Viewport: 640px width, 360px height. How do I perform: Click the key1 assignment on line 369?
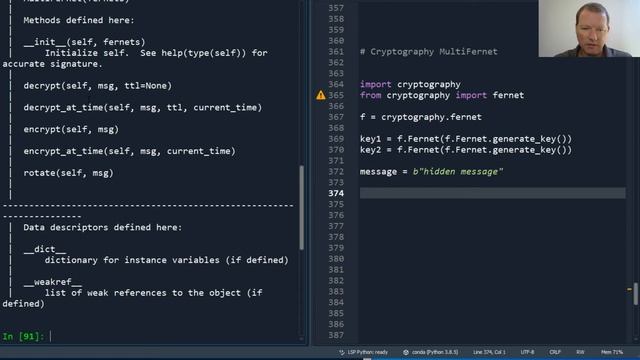(466, 139)
